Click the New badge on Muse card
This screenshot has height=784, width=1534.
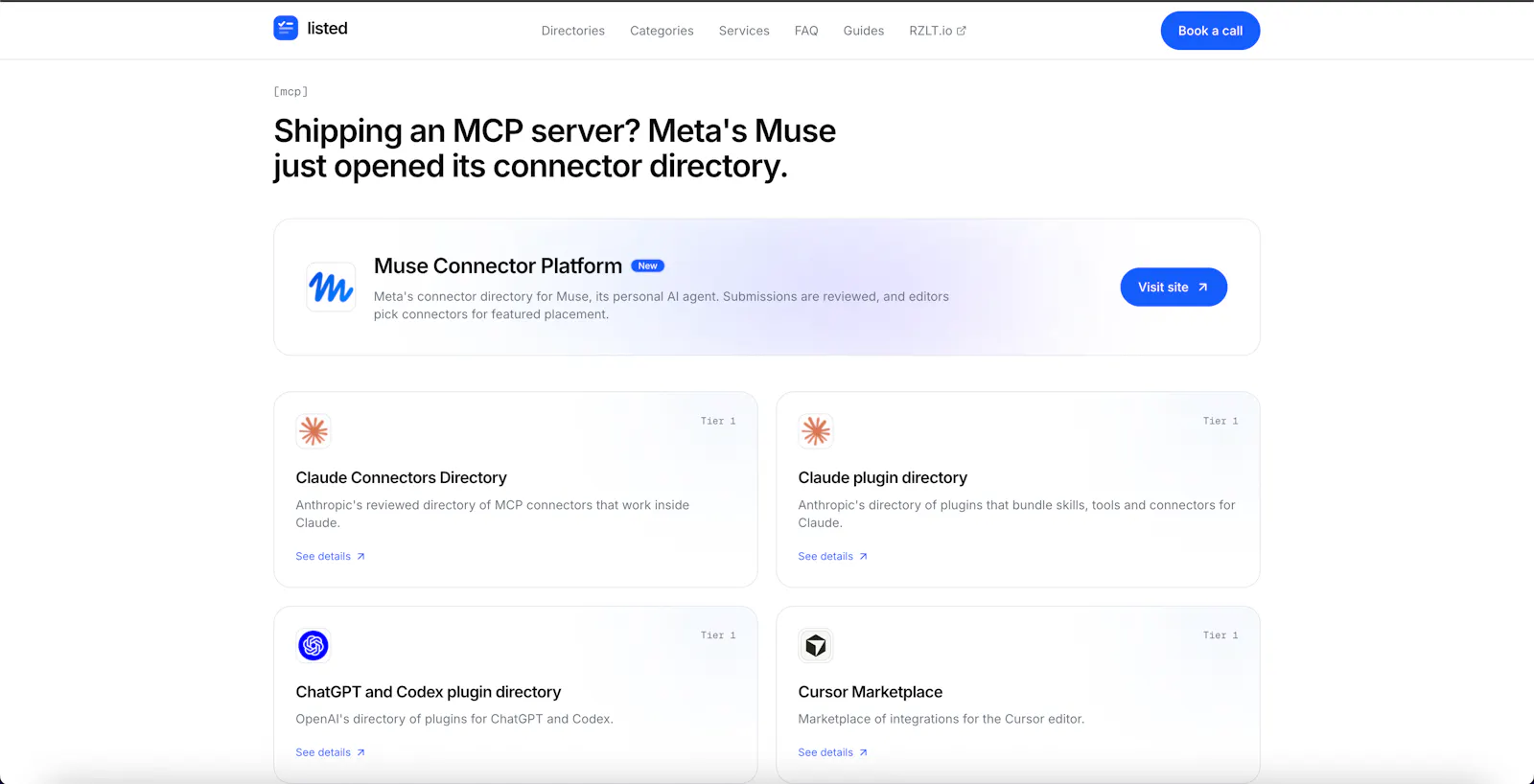point(648,266)
